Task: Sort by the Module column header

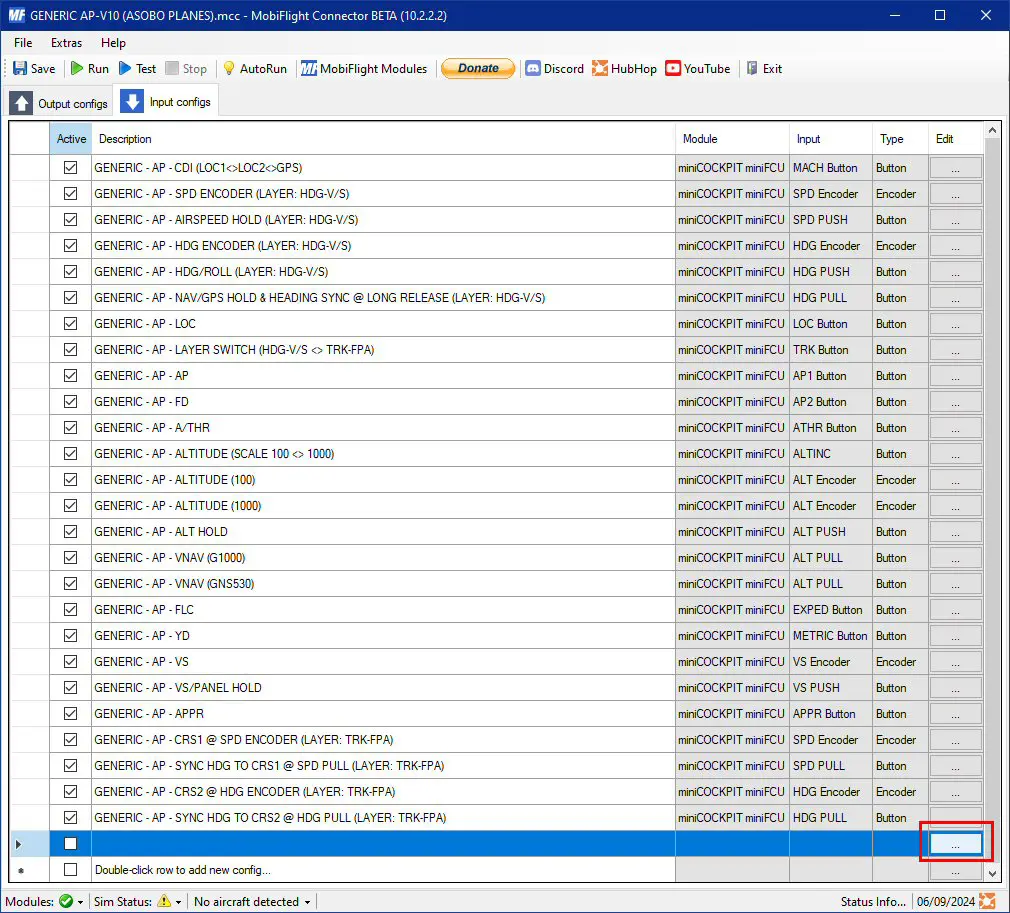Action: tap(732, 139)
